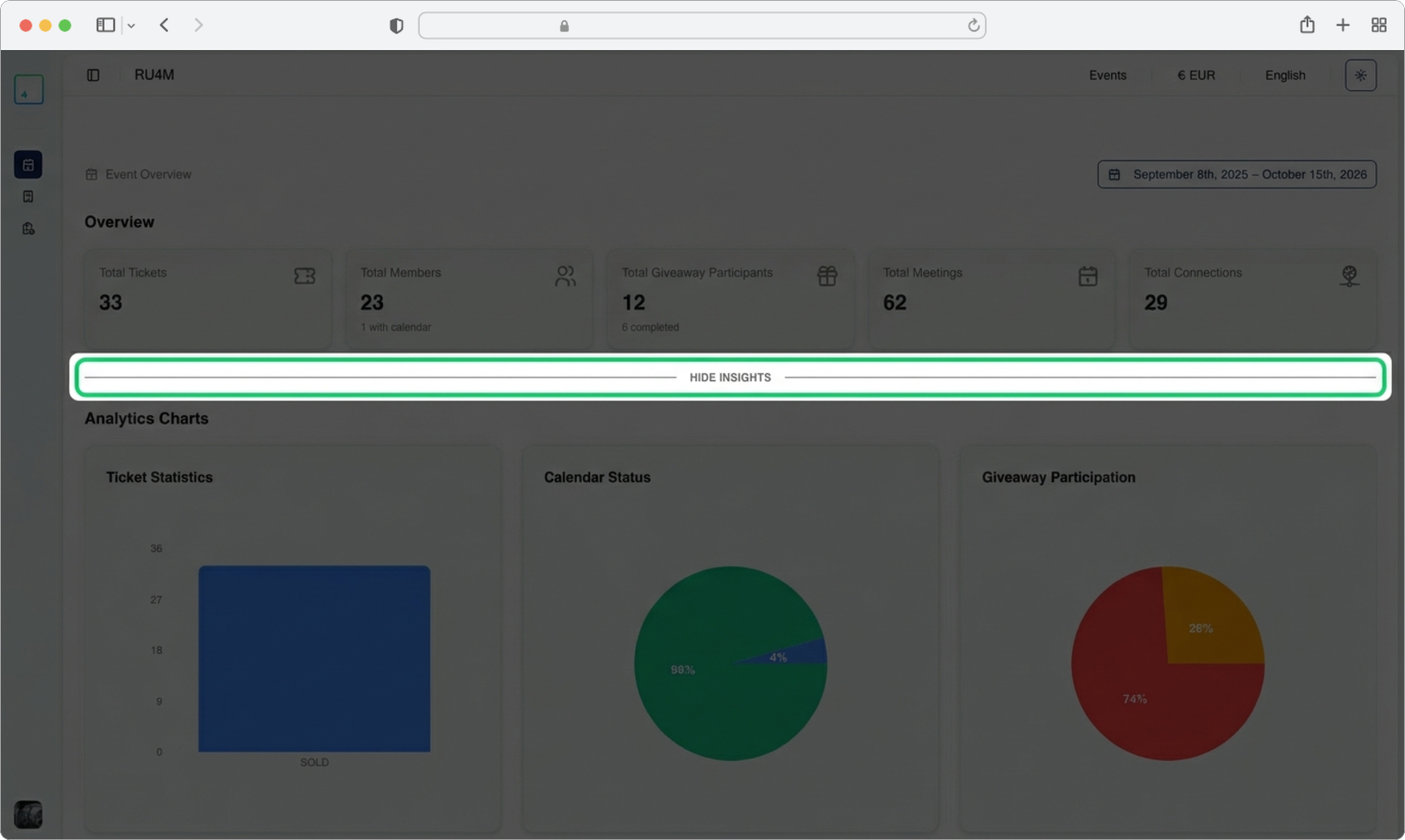
Task: Click the Safari address bar
Action: 702,25
